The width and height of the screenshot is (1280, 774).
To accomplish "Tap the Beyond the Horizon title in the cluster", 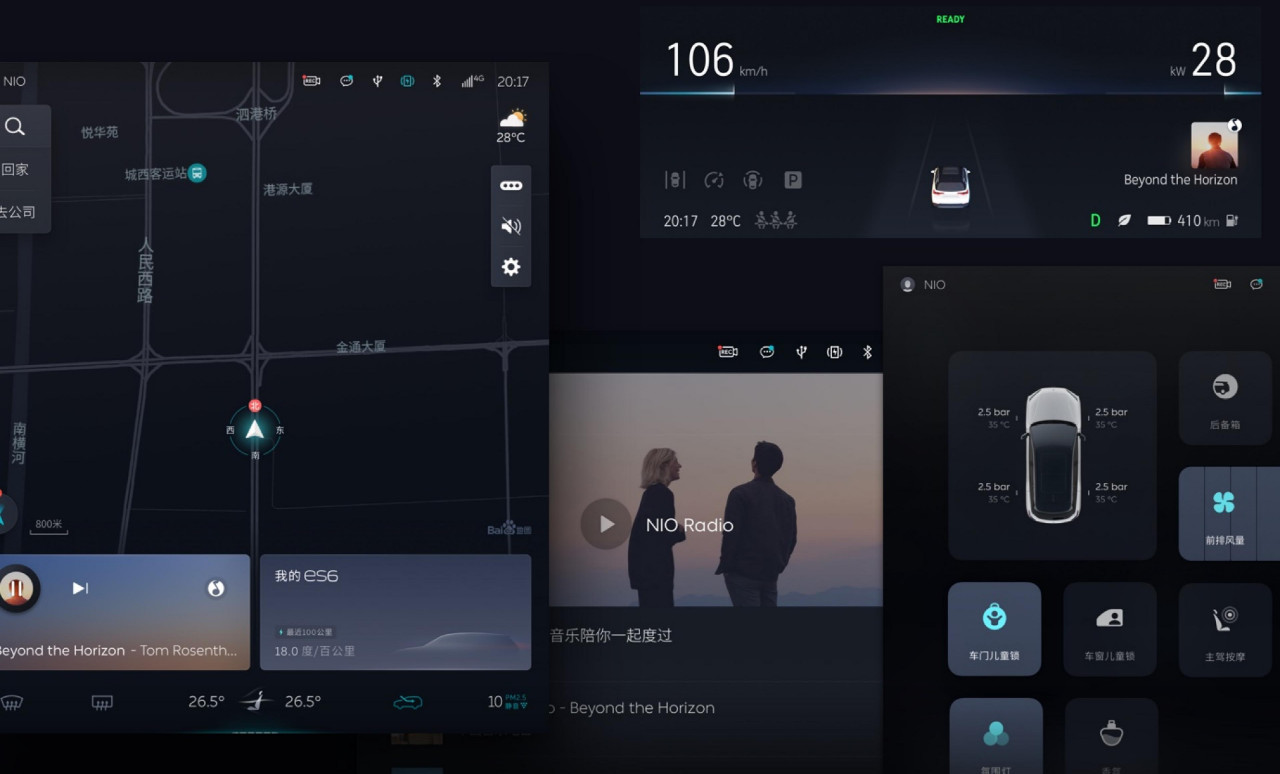I will tap(1180, 180).
